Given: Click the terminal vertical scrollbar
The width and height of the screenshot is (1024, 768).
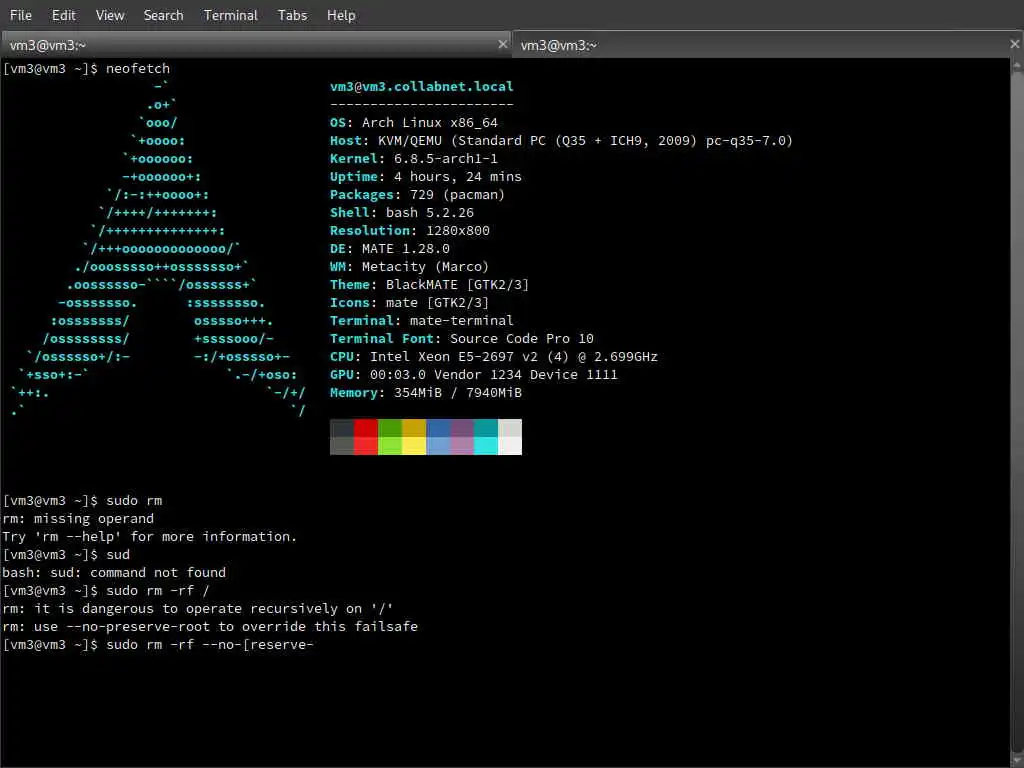Looking at the screenshot, I should tap(1017, 413).
